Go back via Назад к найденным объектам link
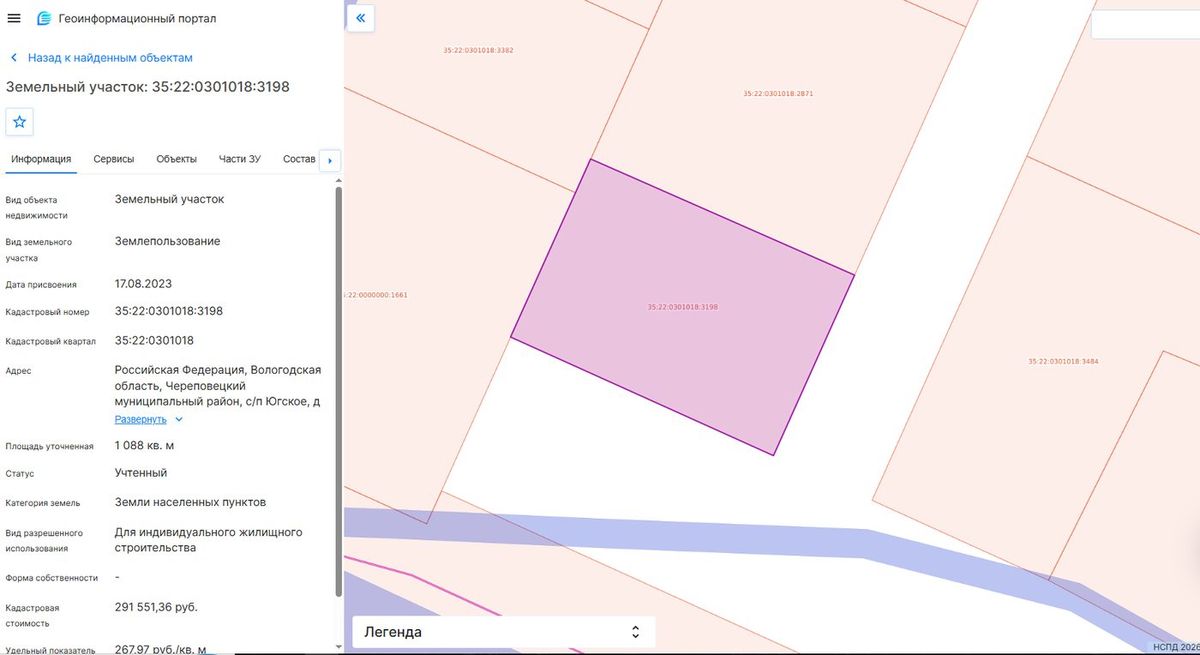Image resolution: width=1200 pixels, height=655 pixels. pyautogui.click(x=110, y=58)
